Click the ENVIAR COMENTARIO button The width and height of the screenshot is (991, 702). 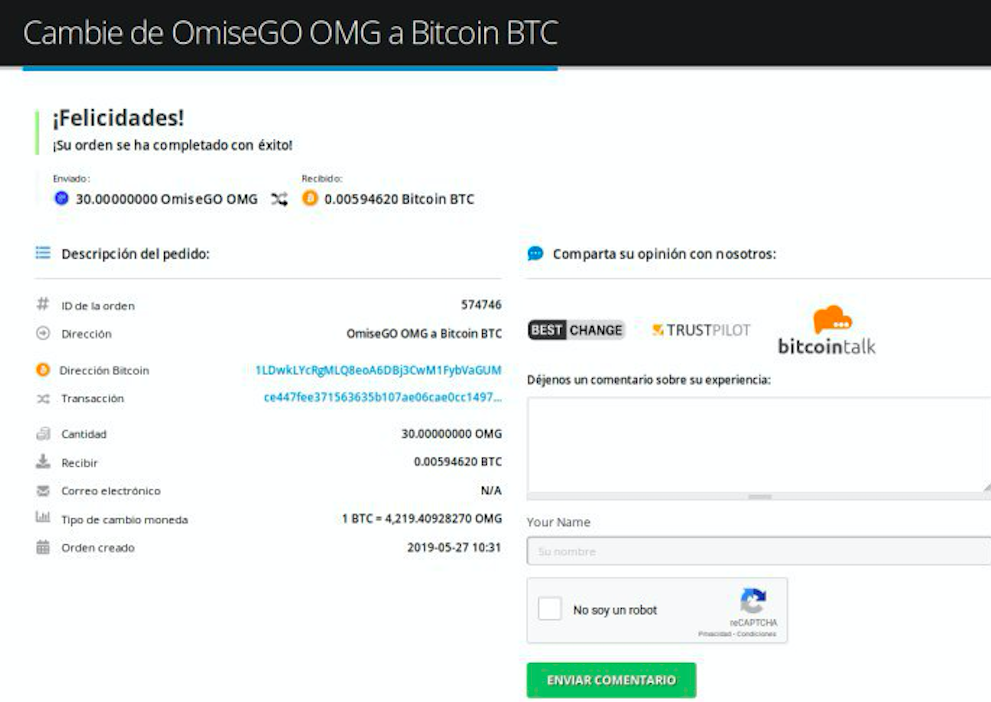pyautogui.click(x=611, y=680)
